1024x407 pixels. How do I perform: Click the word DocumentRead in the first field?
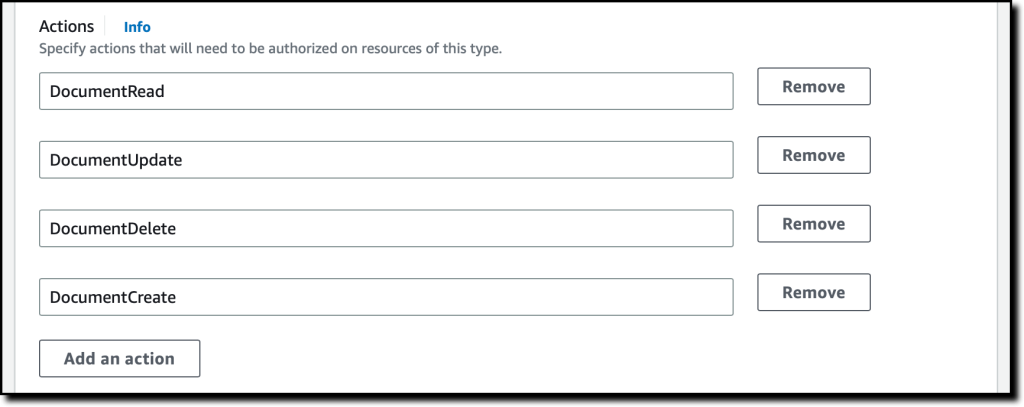(107, 91)
